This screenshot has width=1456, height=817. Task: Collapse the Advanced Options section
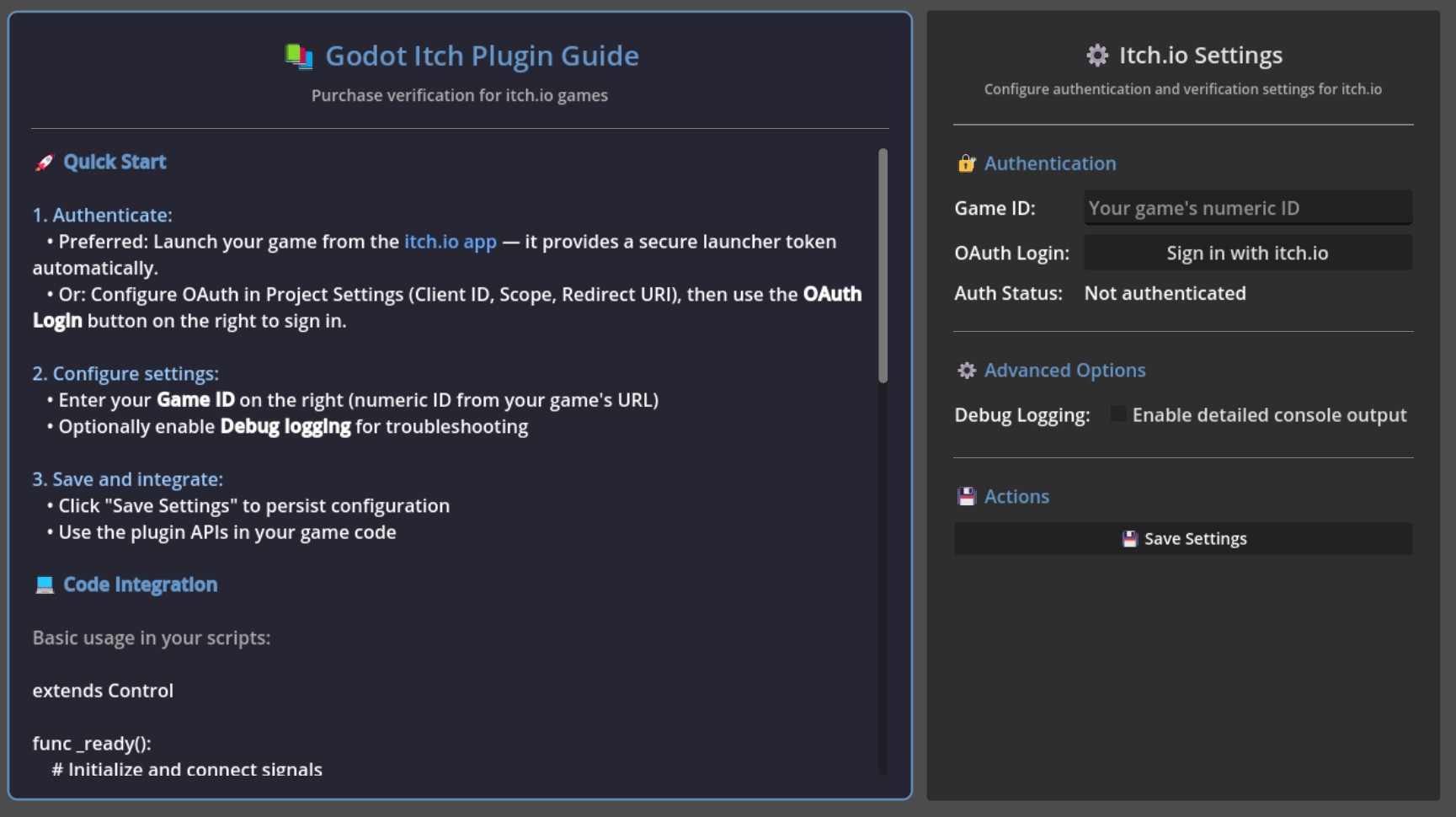[1064, 370]
